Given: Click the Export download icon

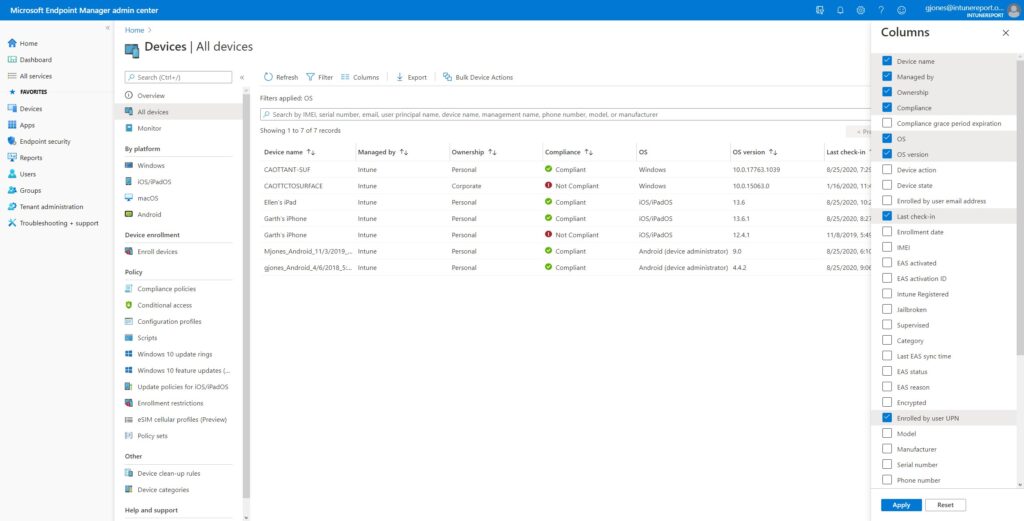Looking at the screenshot, I should pos(400,77).
